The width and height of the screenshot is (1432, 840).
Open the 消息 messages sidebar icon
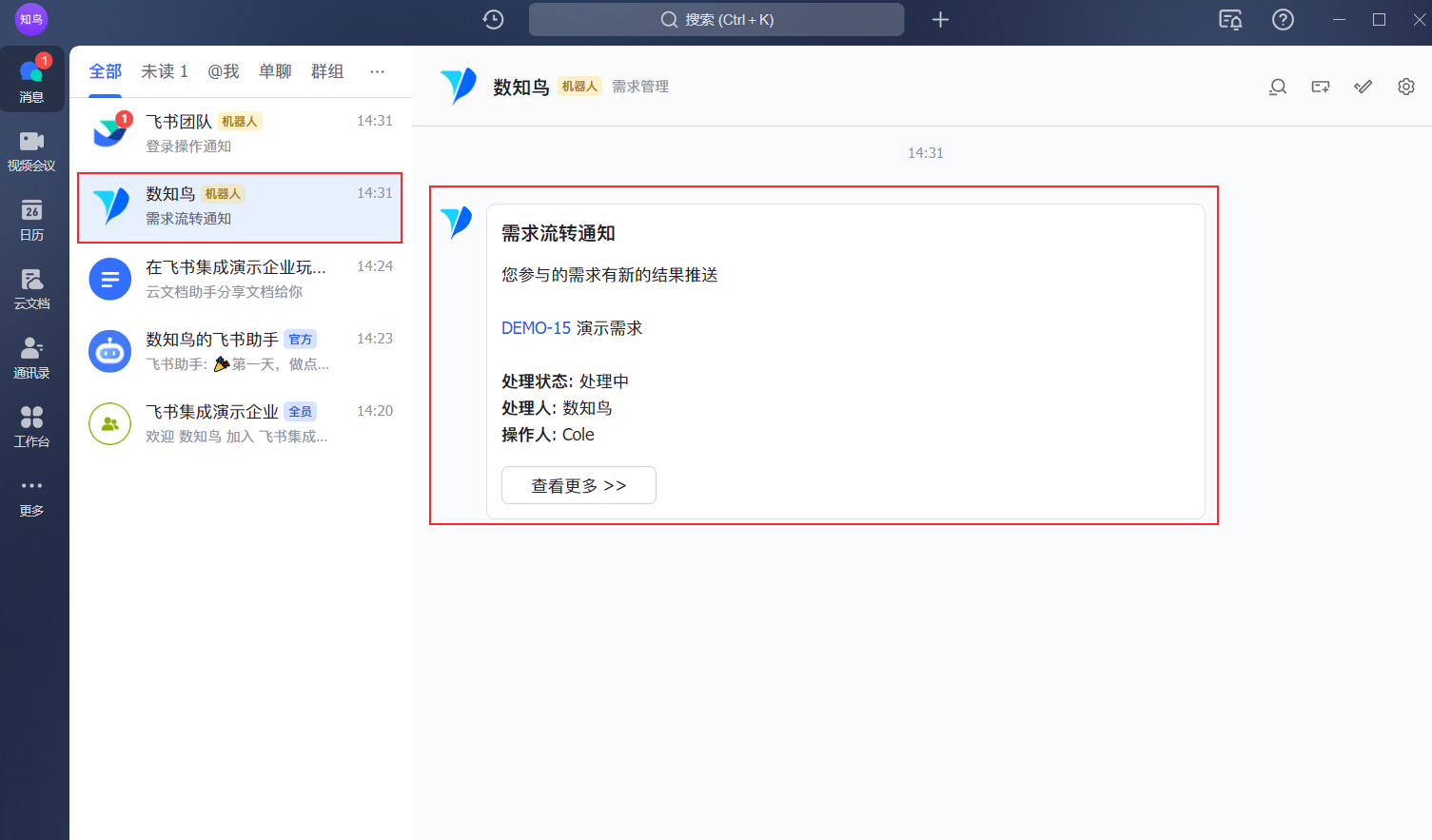(32, 79)
